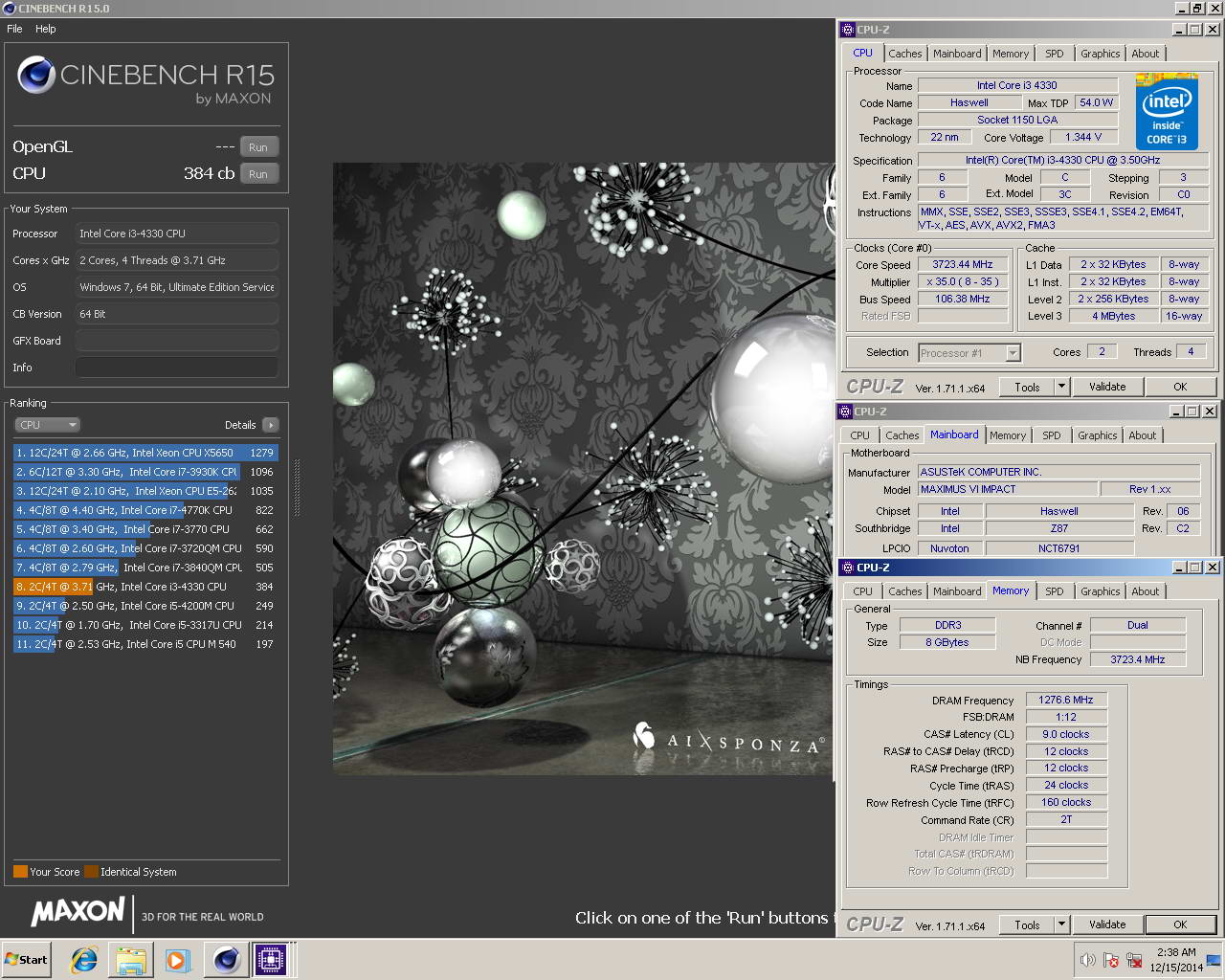Click the CPU-Z Mainboard window title icon
Viewport: 1225px width, 980px height.
(x=845, y=412)
